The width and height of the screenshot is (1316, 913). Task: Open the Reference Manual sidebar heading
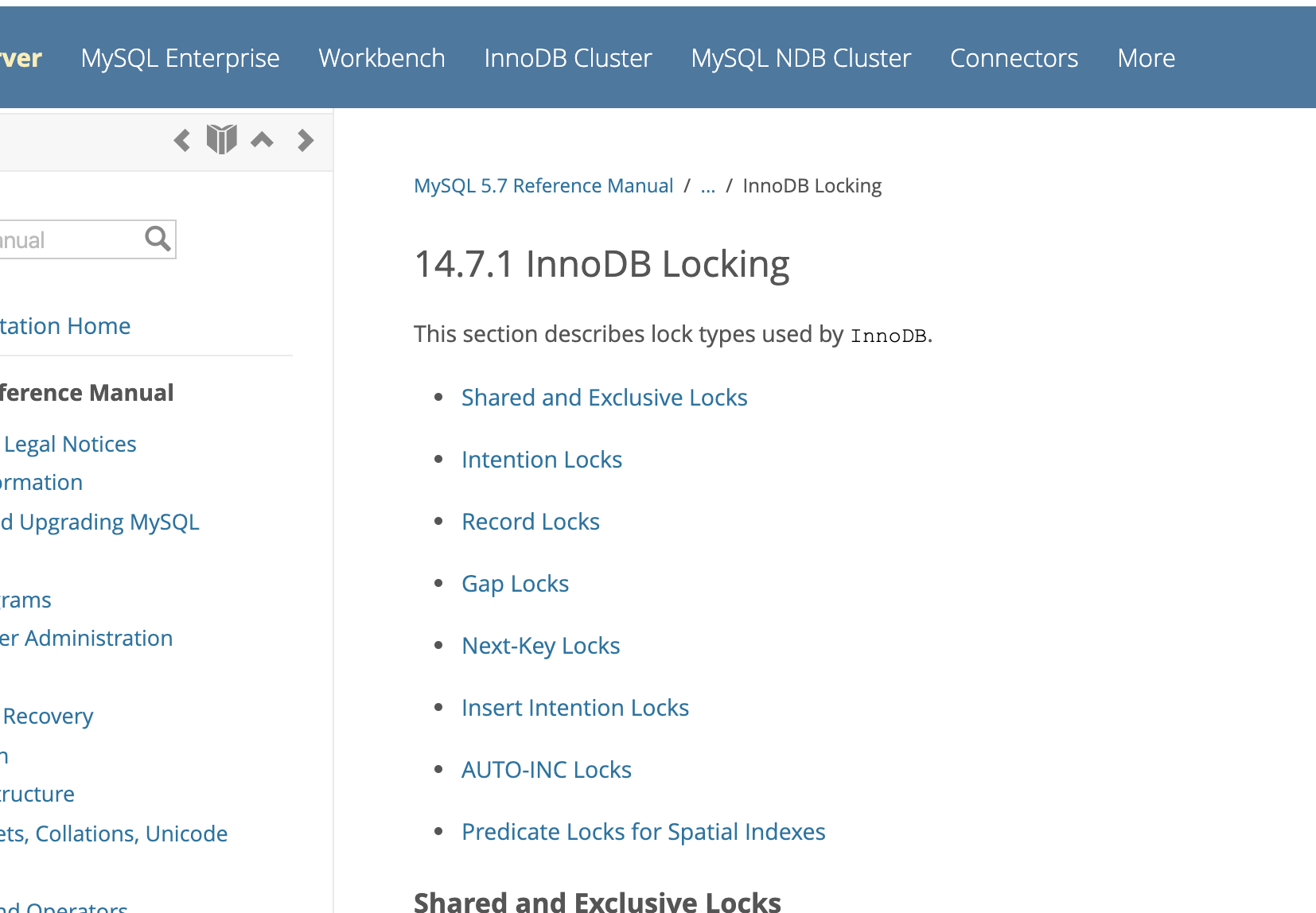87,393
